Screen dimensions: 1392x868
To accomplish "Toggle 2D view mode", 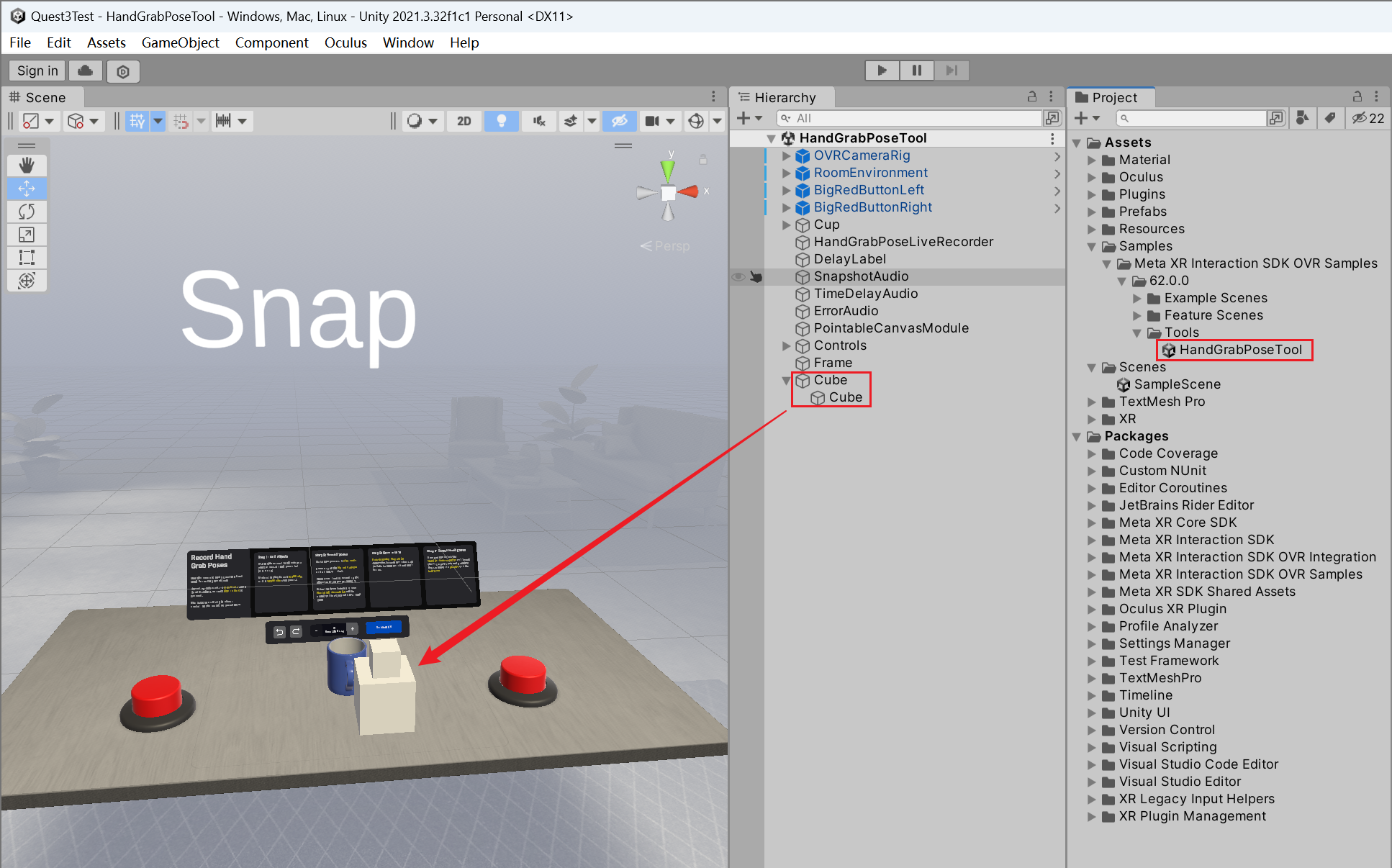I will coord(464,121).
